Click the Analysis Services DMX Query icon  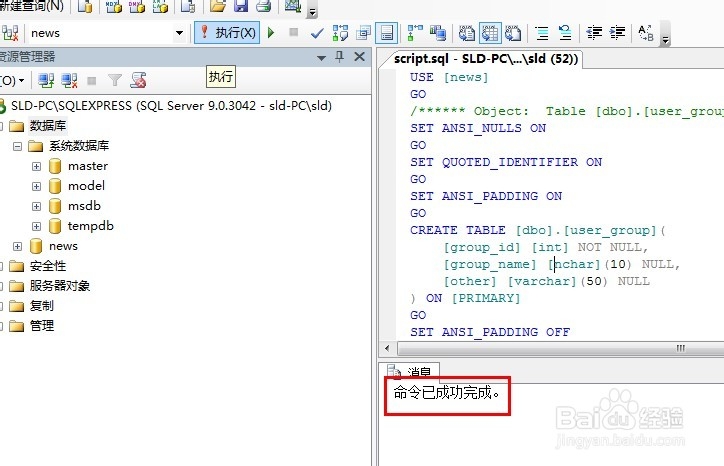[x=137, y=6]
